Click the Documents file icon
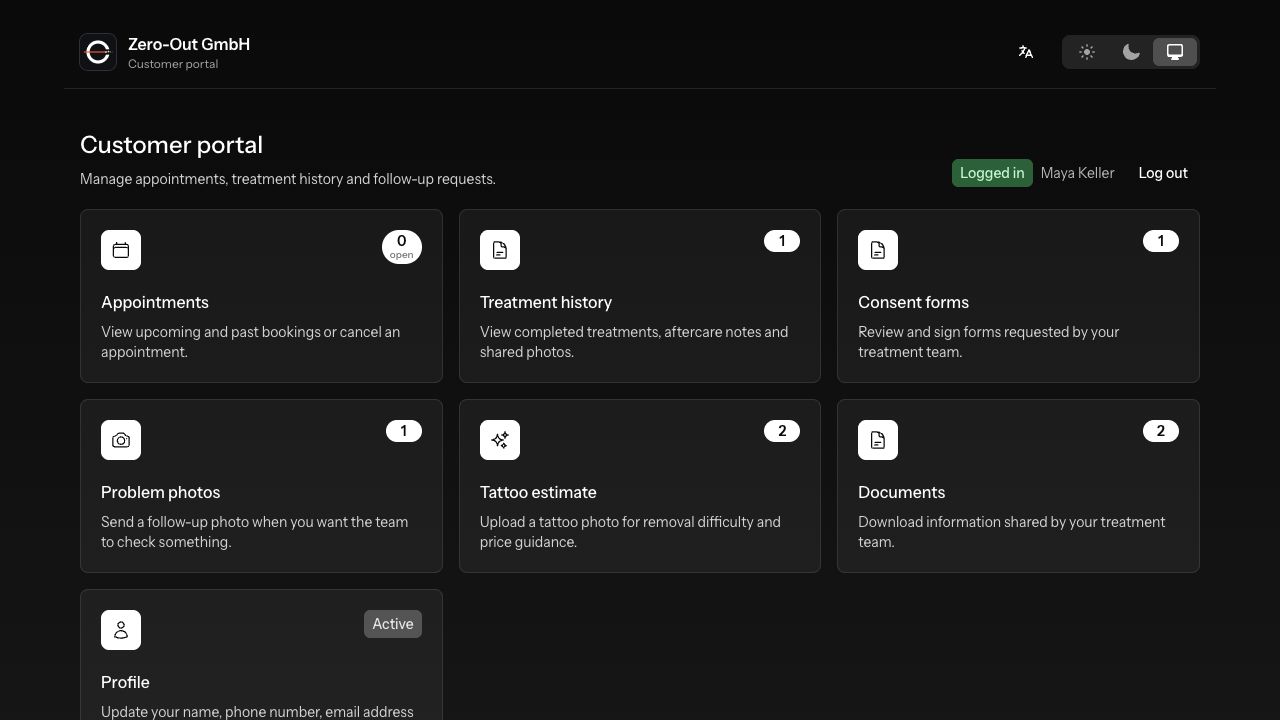The height and width of the screenshot is (720, 1280). coord(878,440)
